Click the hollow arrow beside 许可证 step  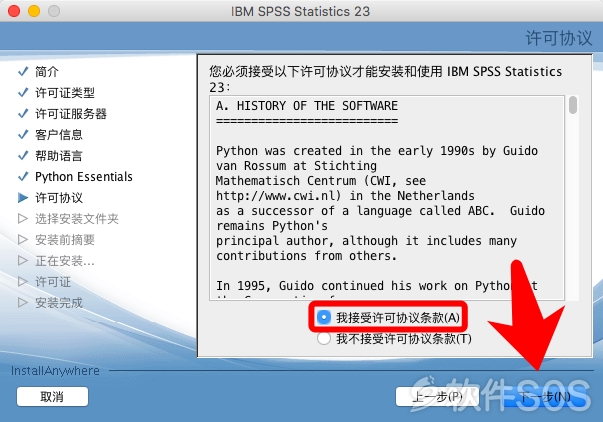pos(23,282)
